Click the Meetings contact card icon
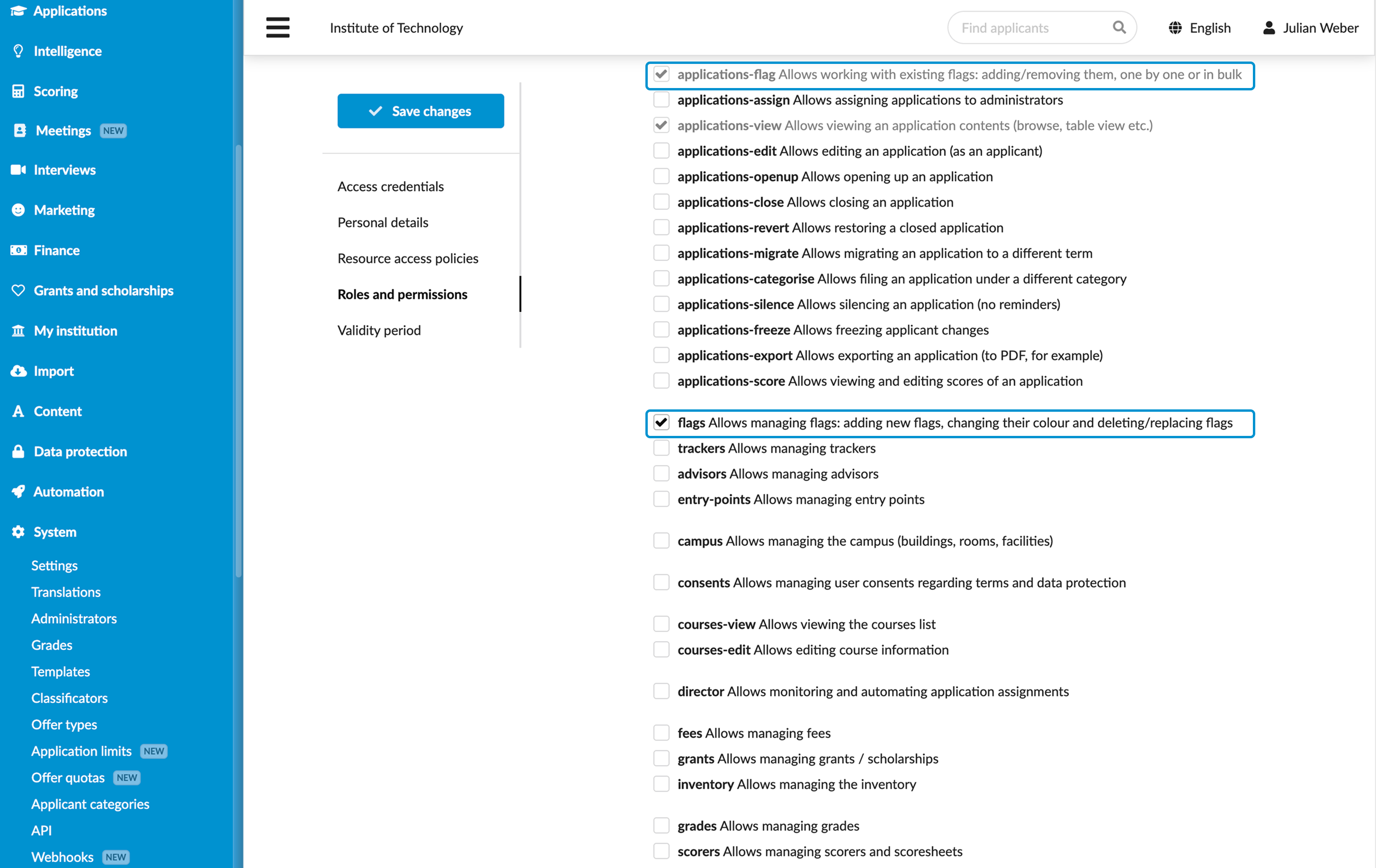 click(19, 130)
